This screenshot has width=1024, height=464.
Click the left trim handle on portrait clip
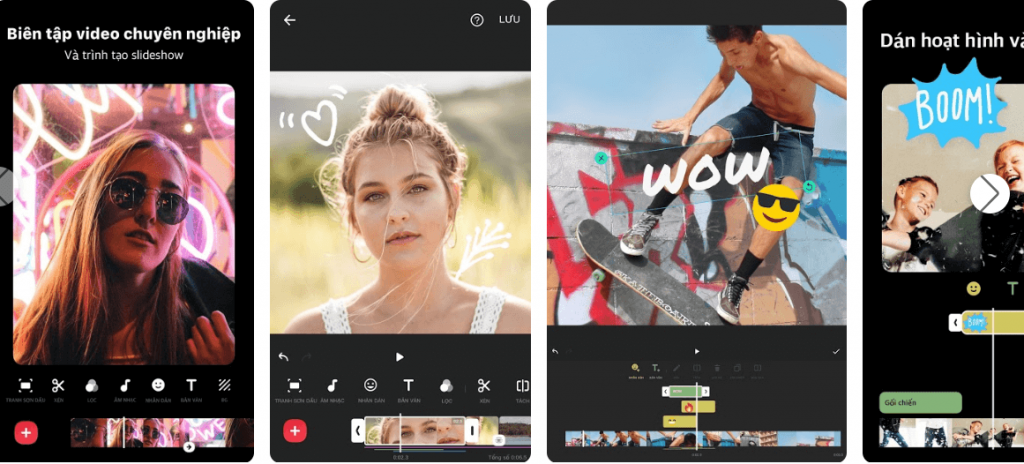tap(358, 431)
